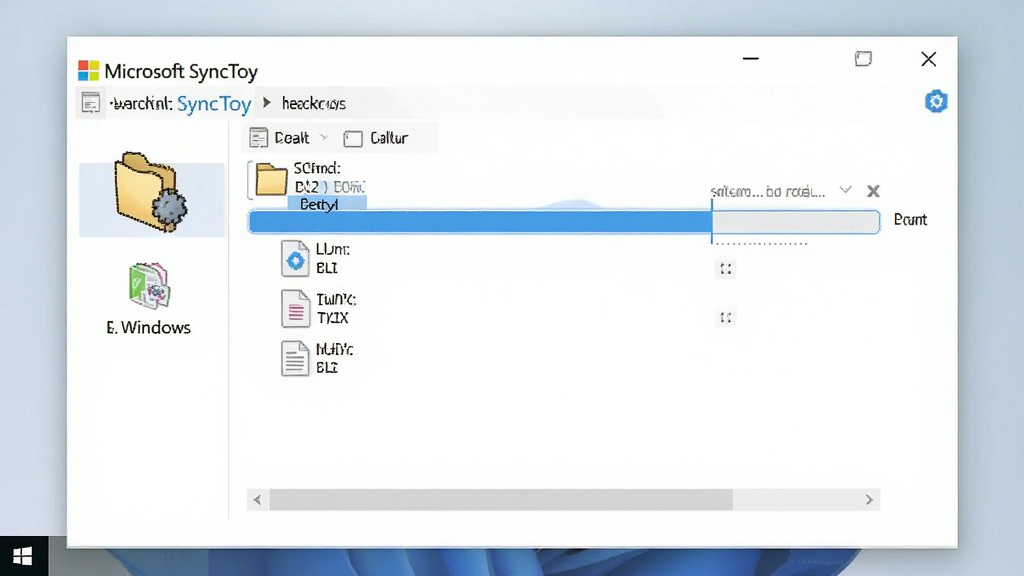
Task: Dismiss the item using the gray X
Action: click(873, 191)
